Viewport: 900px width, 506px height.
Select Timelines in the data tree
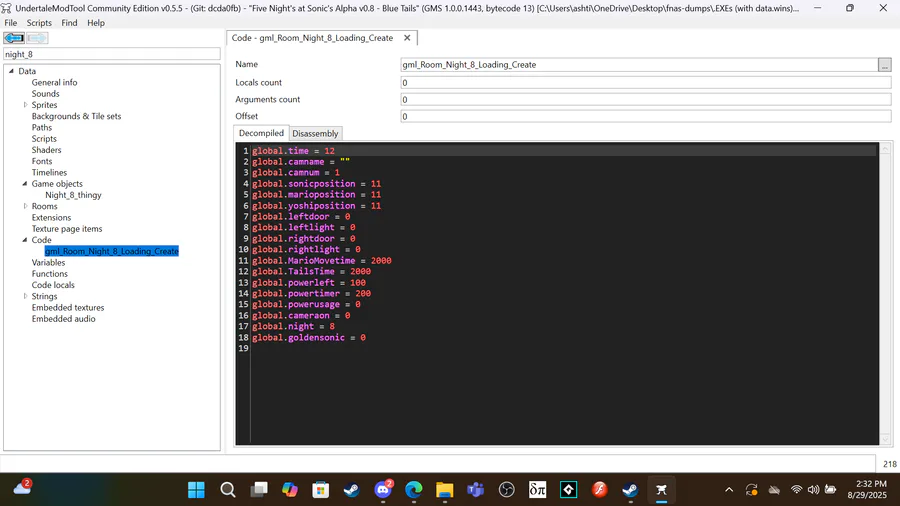49,172
